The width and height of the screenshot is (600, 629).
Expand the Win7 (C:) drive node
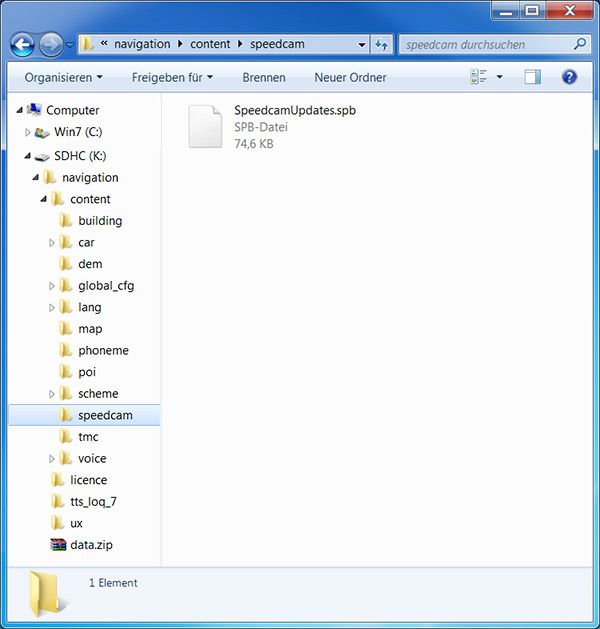tap(27, 132)
